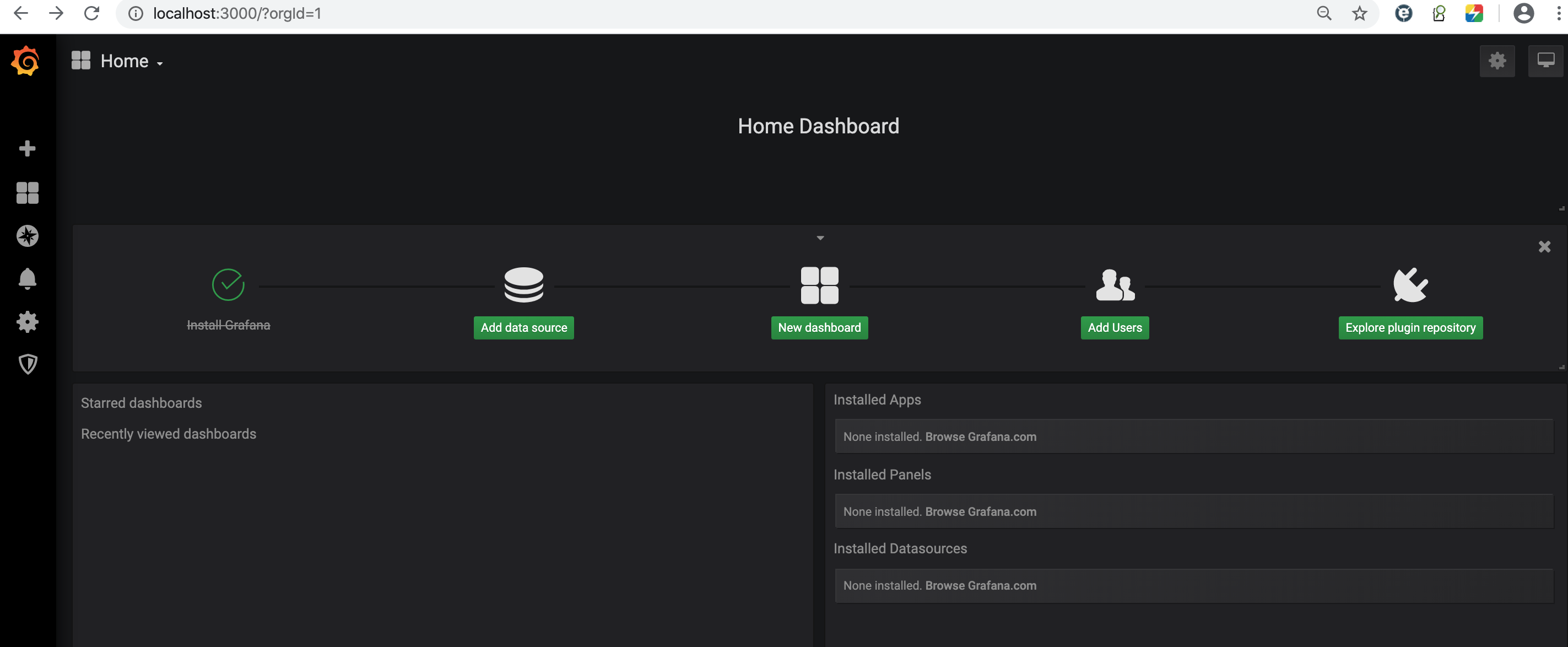
Task: Click the Recently viewed dashboards heading
Action: 169,433
